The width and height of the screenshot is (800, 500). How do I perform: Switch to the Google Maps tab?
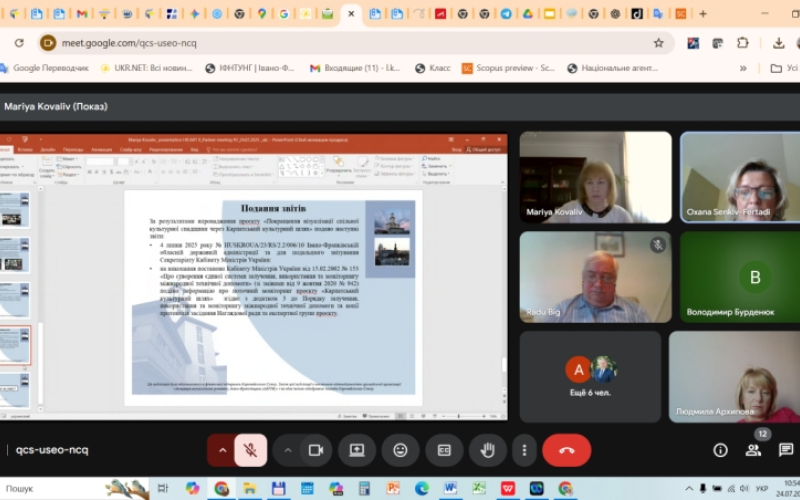[262, 14]
